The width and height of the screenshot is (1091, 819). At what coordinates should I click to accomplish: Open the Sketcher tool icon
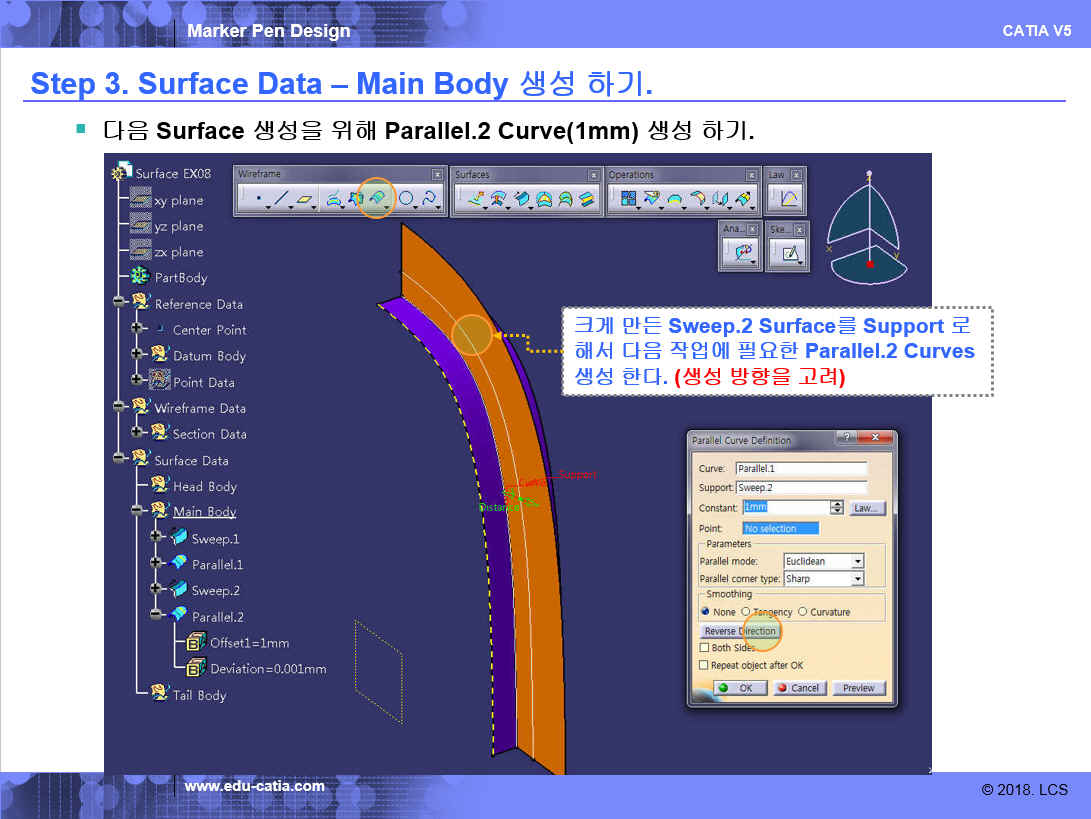click(790, 254)
